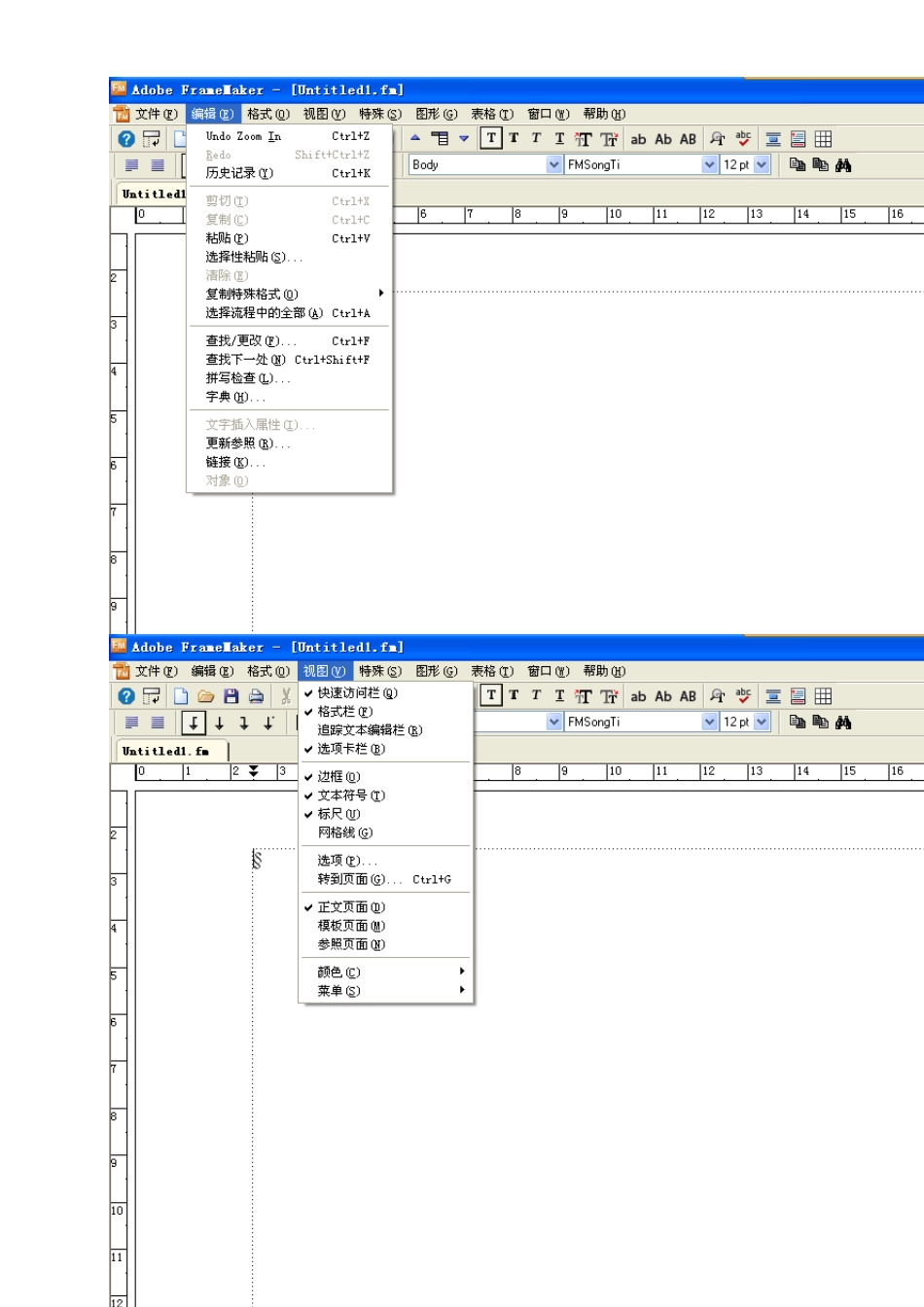Click binoculars find icon in Edit-menu window

[843, 165]
